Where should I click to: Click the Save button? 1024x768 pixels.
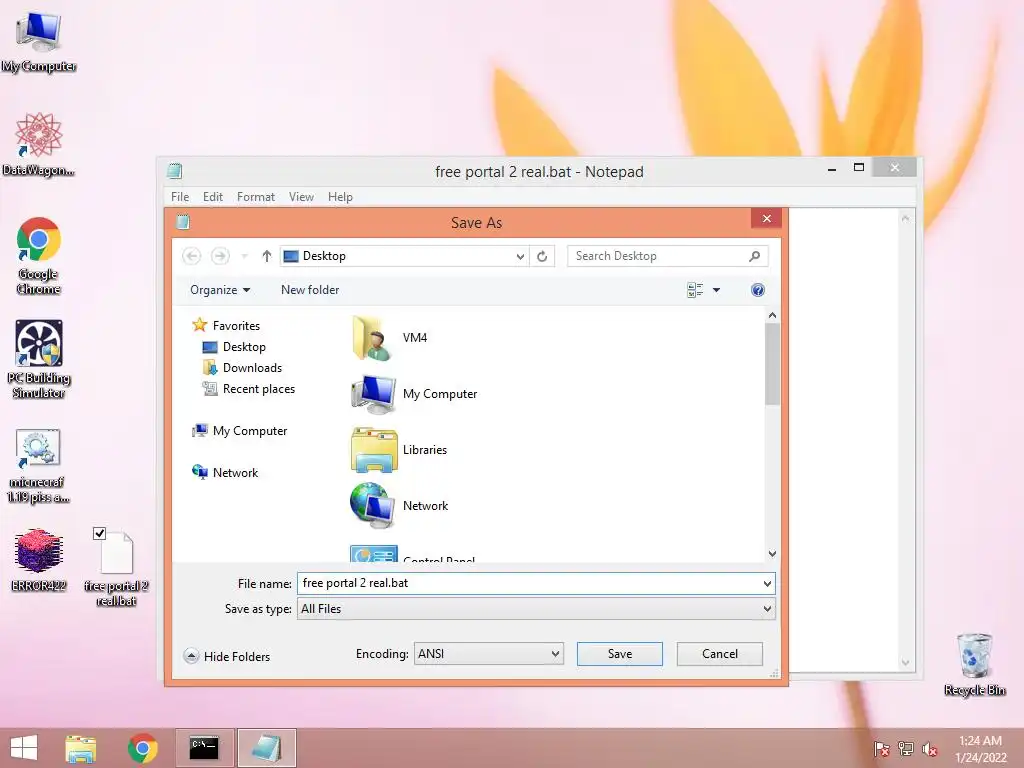[620, 654]
